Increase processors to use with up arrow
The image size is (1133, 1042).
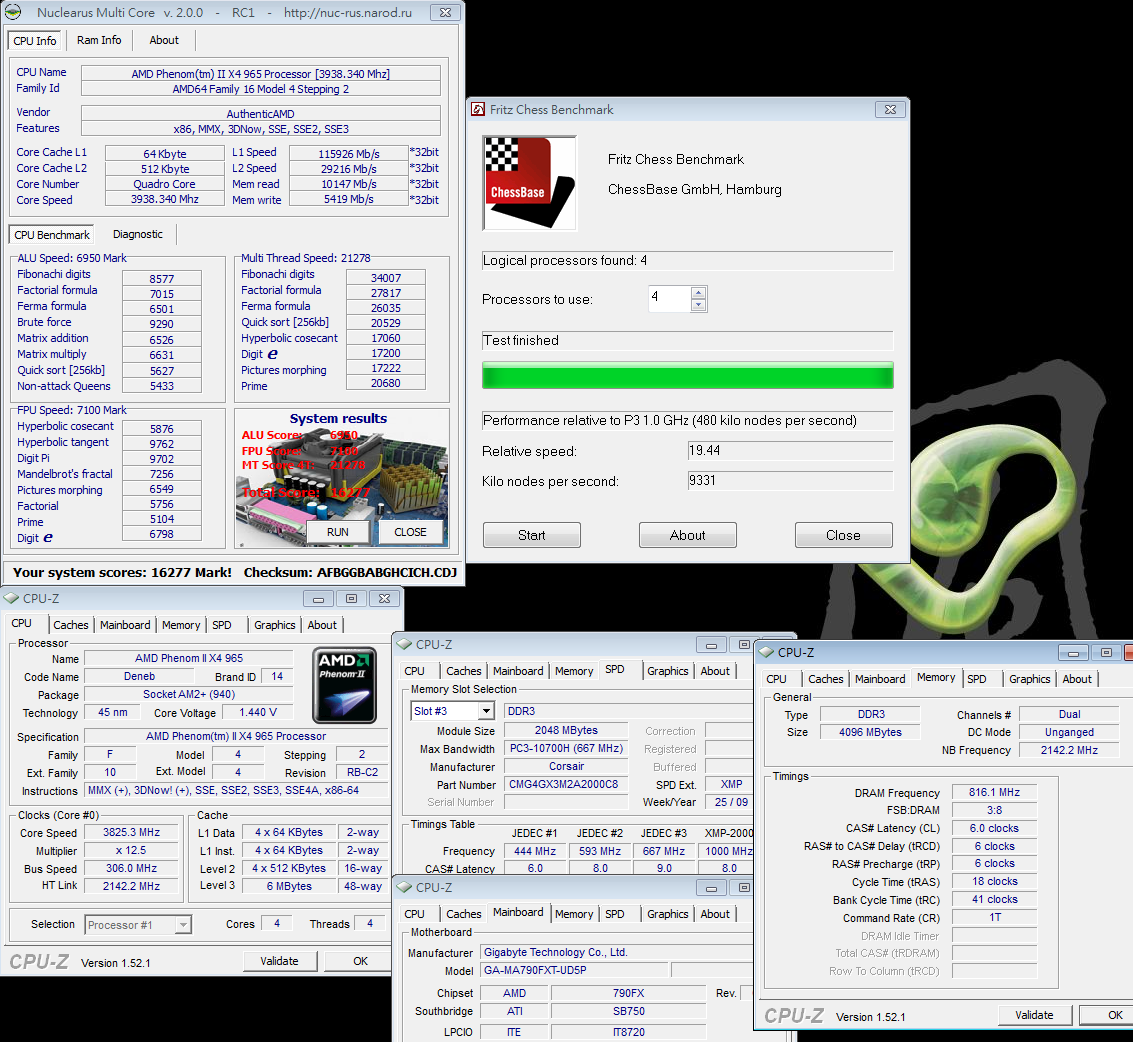click(699, 293)
